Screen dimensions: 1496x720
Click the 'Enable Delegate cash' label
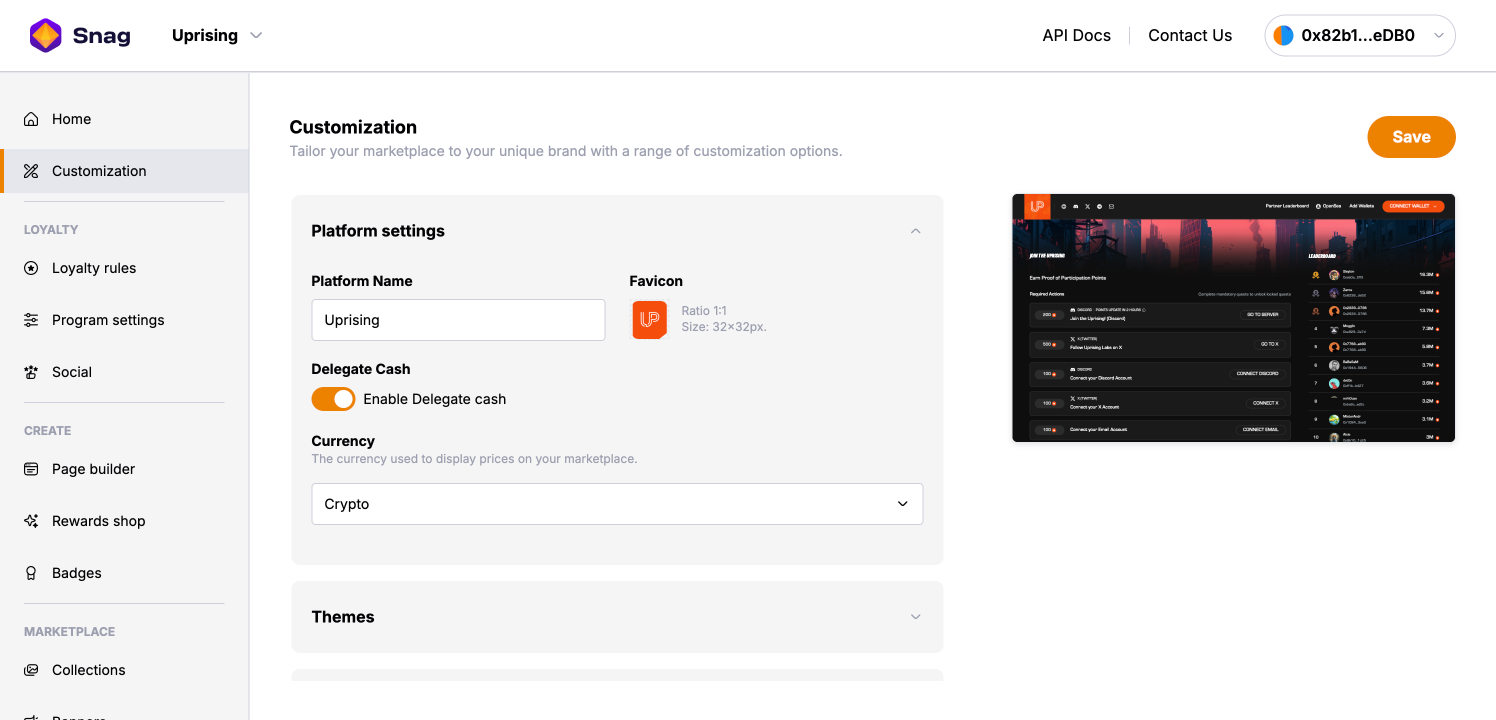435,399
